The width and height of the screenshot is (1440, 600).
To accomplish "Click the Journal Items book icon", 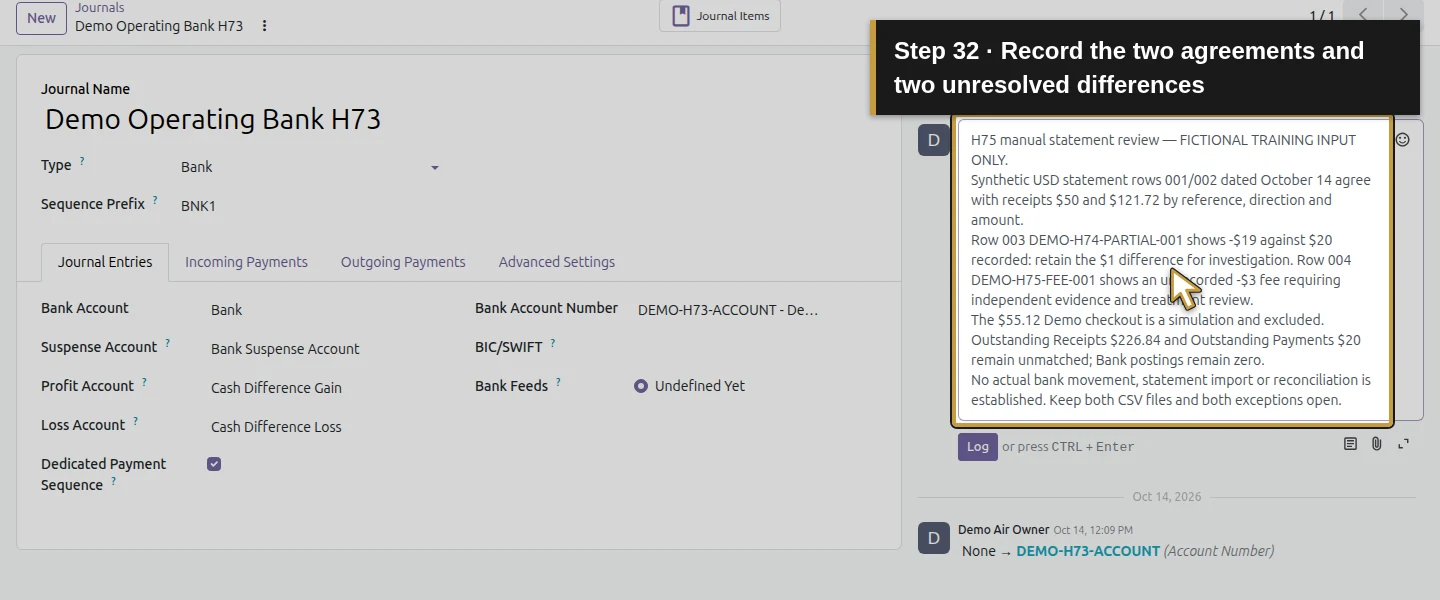I will coord(681,16).
